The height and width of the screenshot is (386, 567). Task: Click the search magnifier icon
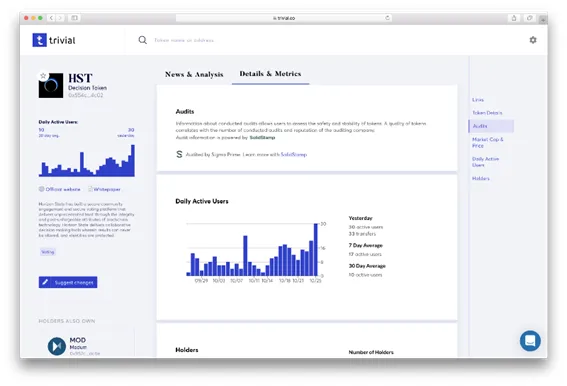click(x=142, y=40)
